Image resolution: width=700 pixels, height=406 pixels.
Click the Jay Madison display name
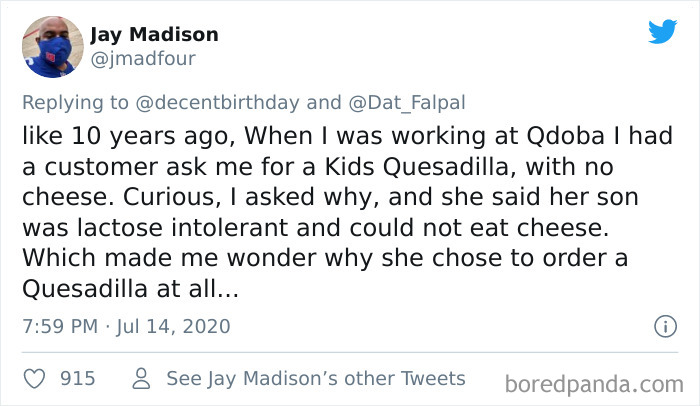click(154, 34)
